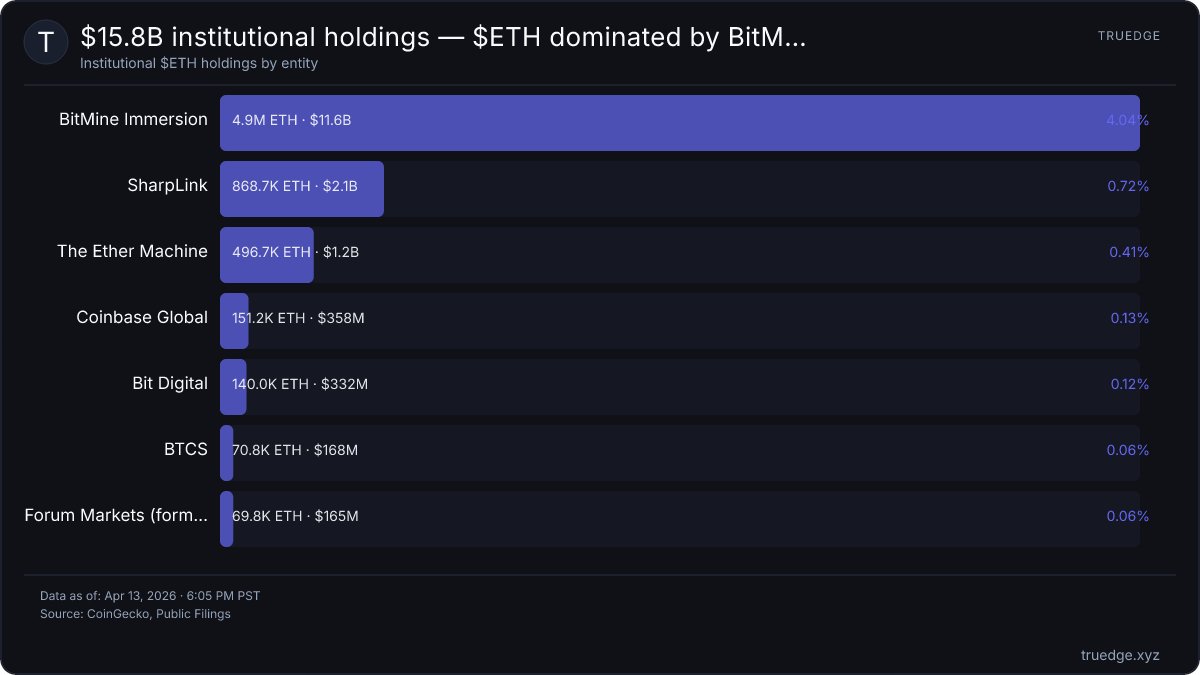Open the truedge.xyz link
Screen dimensions: 1200x675
pos(1120,655)
